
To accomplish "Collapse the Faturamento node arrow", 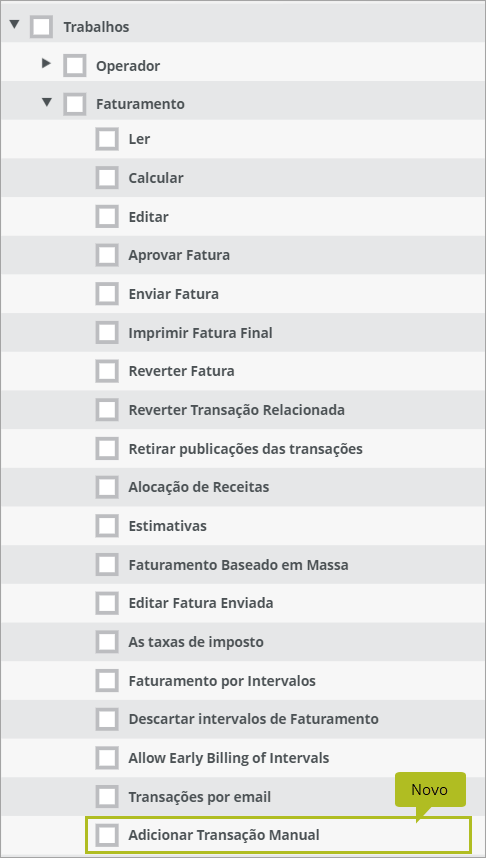I will pyautogui.click(x=47, y=102).
